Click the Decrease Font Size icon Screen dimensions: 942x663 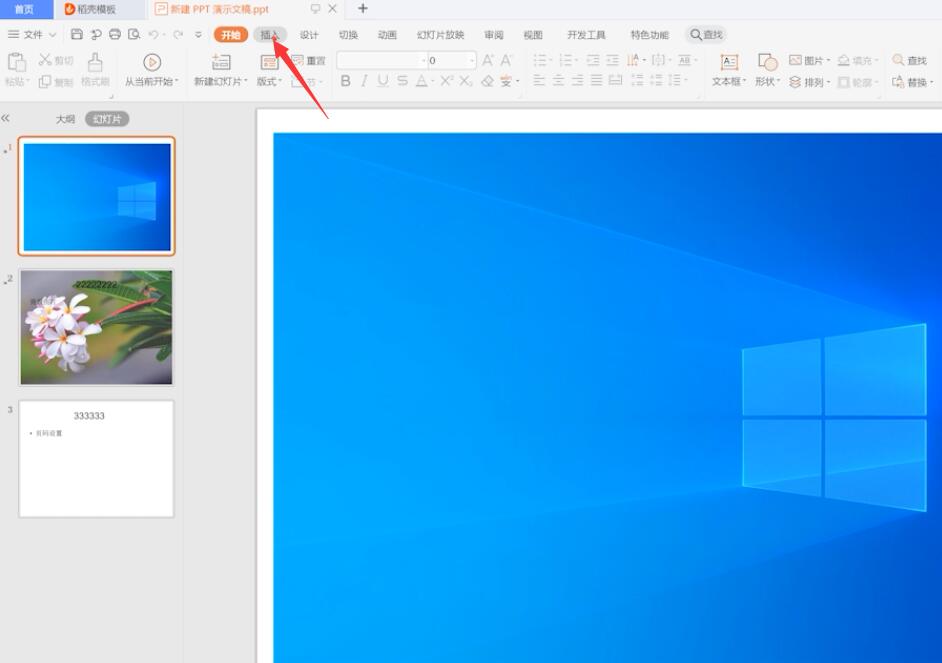[x=506, y=60]
